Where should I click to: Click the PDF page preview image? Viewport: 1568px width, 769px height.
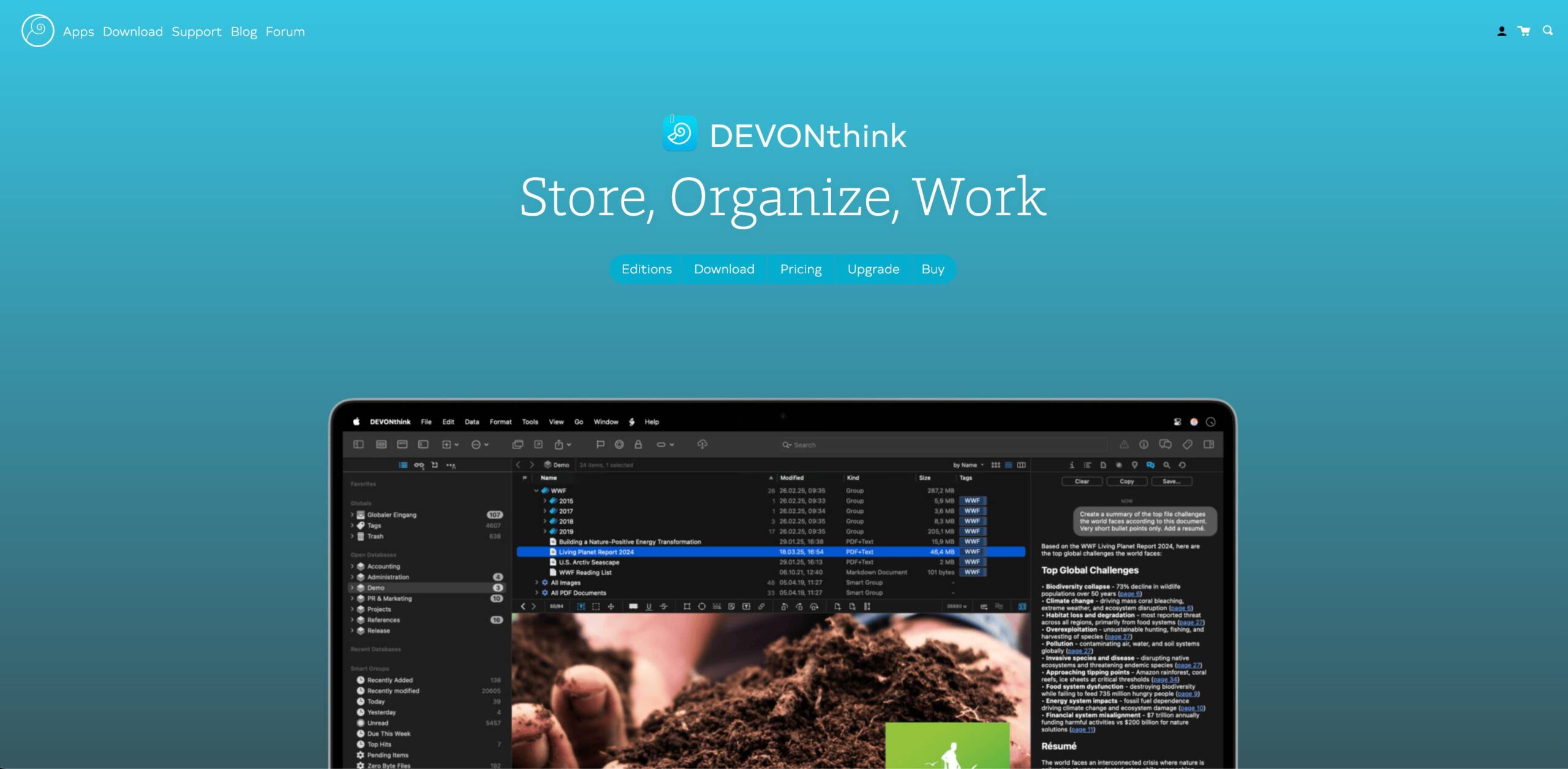771,691
